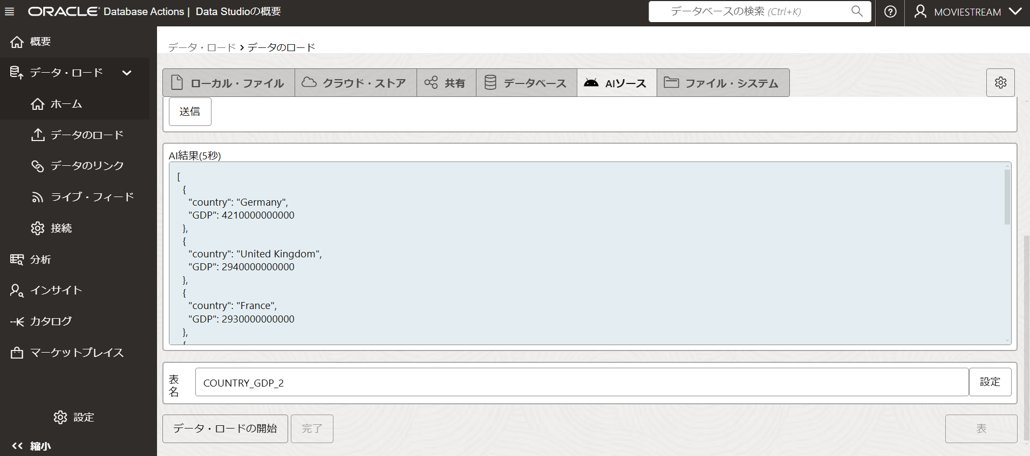Image resolution: width=1030 pixels, height=456 pixels.
Task: Click the ホーム house icon
Action: click(x=37, y=104)
